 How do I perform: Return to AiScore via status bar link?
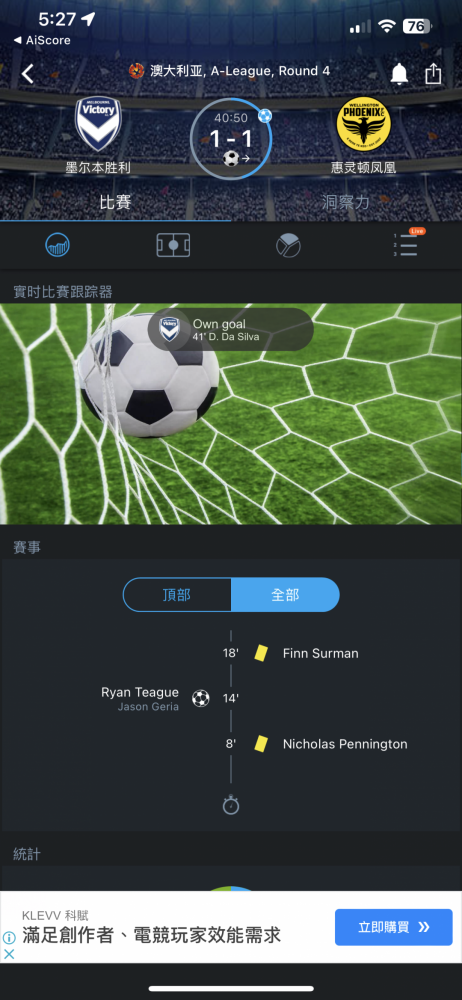(x=42, y=40)
